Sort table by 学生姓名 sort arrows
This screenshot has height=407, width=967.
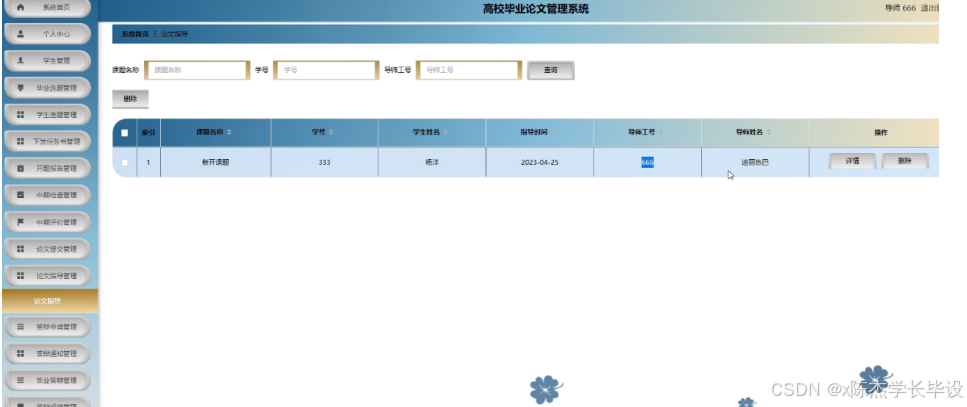click(x=445, y=133)
